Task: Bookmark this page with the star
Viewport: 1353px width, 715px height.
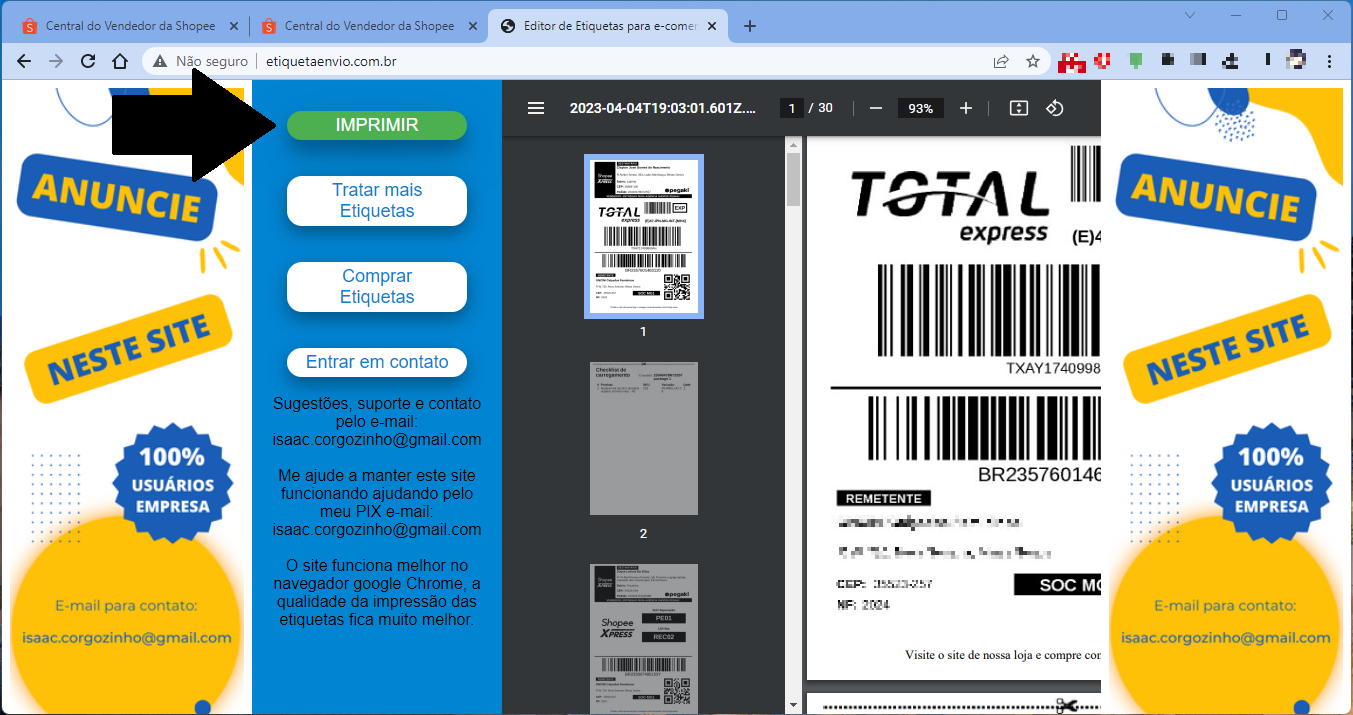Action: 1033,61
